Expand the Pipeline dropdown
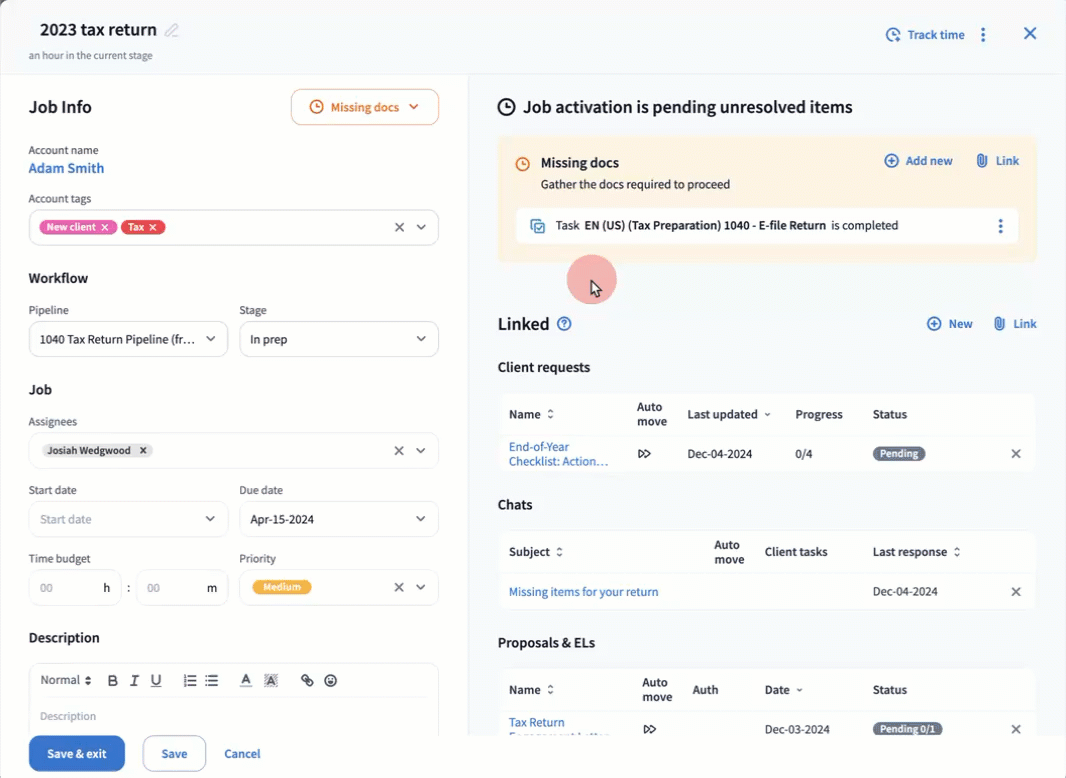The height and width of the screenshot is (778, 1066). [127, 339]
